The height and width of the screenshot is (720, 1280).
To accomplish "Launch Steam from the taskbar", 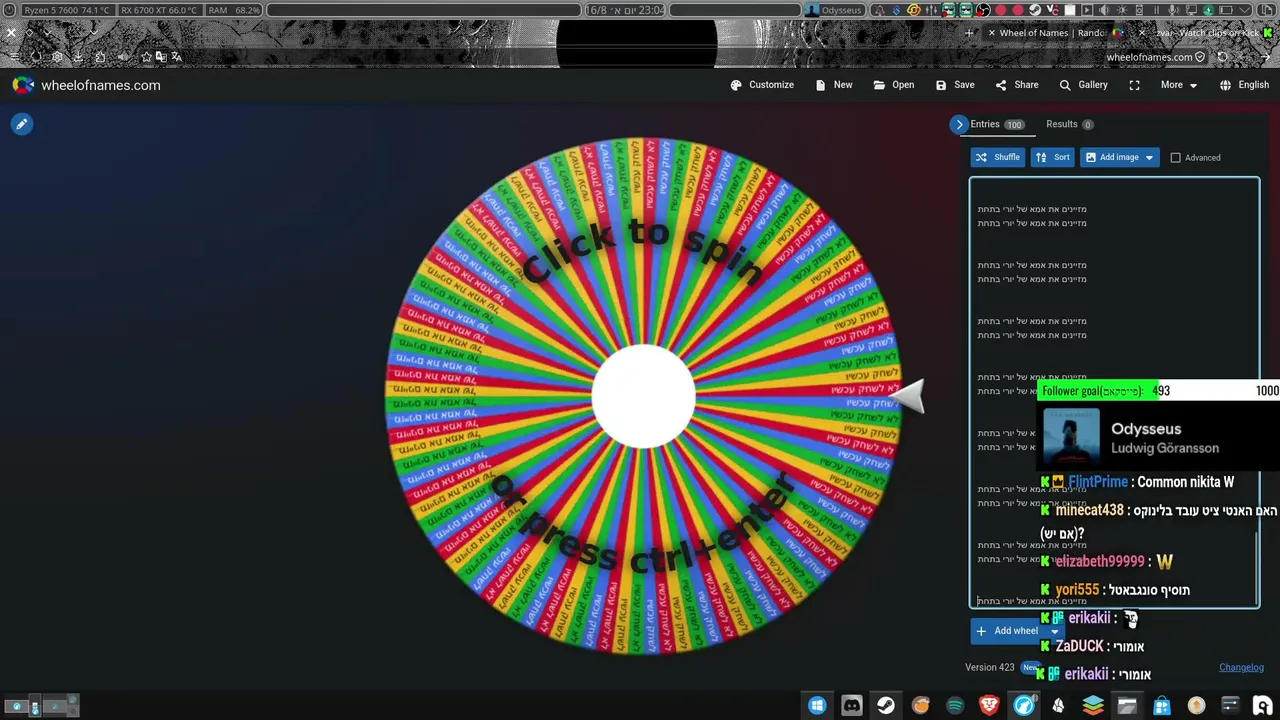I will (x=886, y=705).
